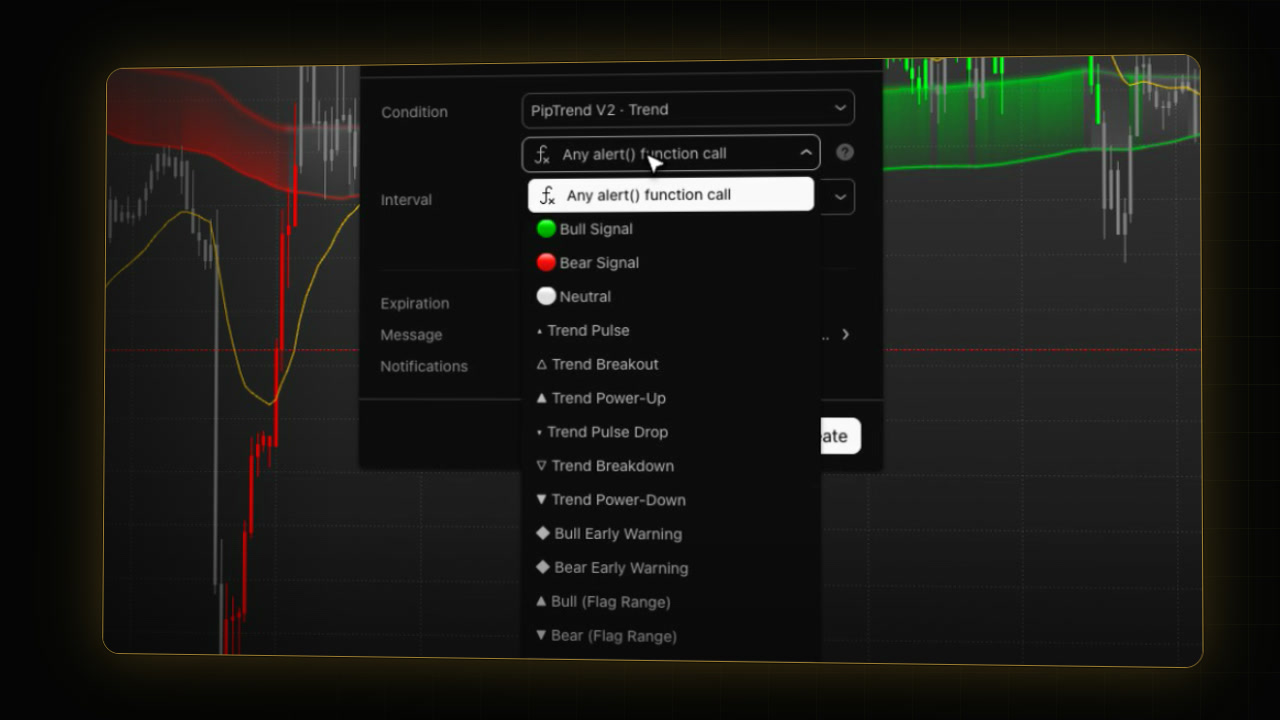The width and height of the screenshot is (1280, 720).
Task: Select the Neutral option
Action: coord(671,297)
